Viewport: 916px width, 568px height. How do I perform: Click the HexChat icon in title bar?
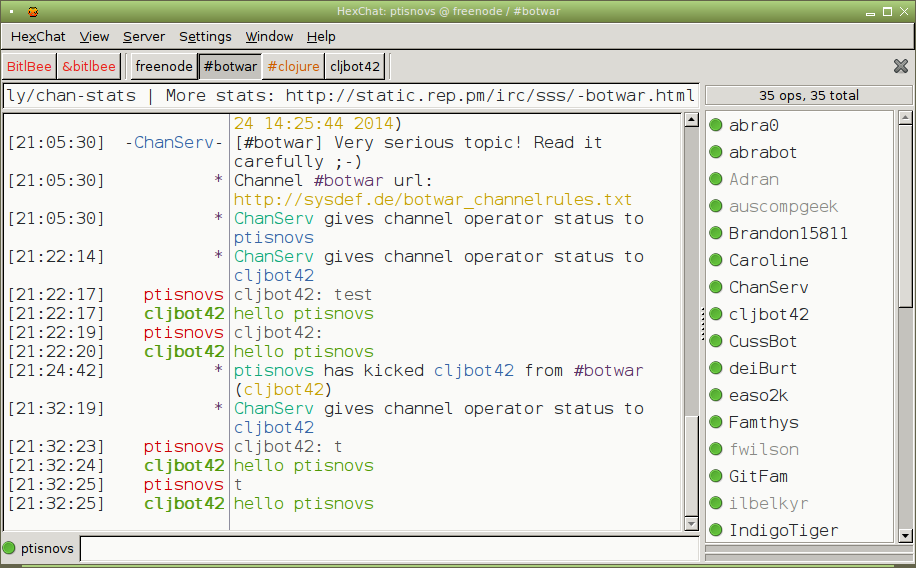click(32, 11)
